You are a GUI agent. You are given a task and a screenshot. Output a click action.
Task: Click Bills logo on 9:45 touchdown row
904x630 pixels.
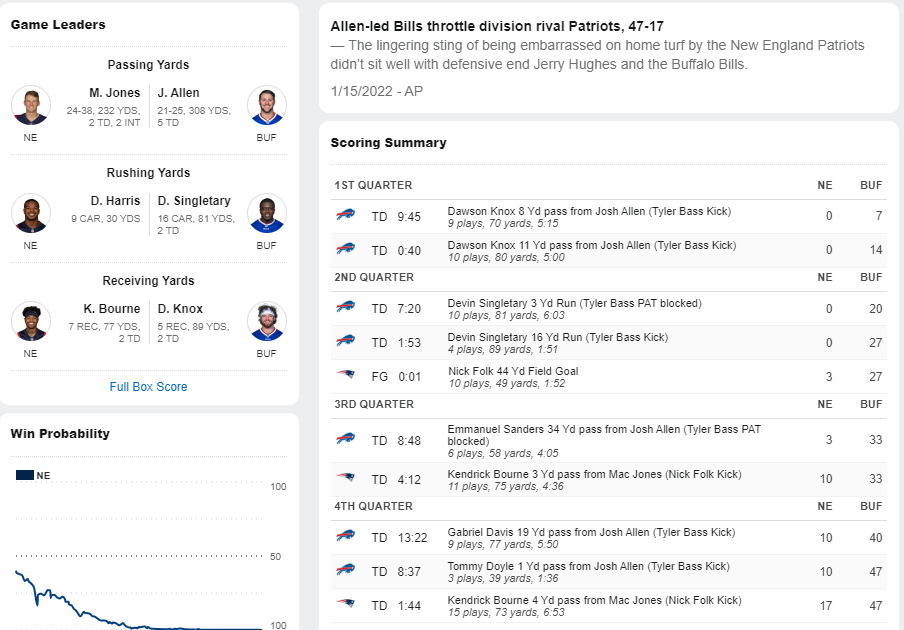point(345,214)
